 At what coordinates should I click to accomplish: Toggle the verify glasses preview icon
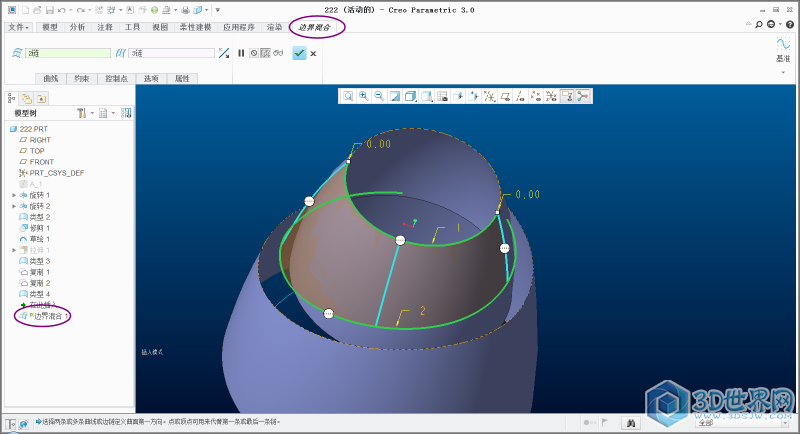coord(278,53)
